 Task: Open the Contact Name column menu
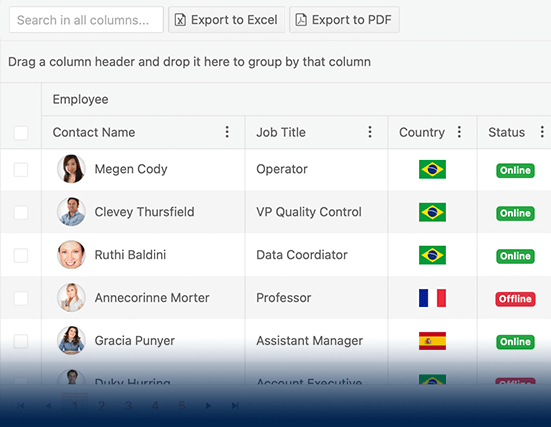227,132
